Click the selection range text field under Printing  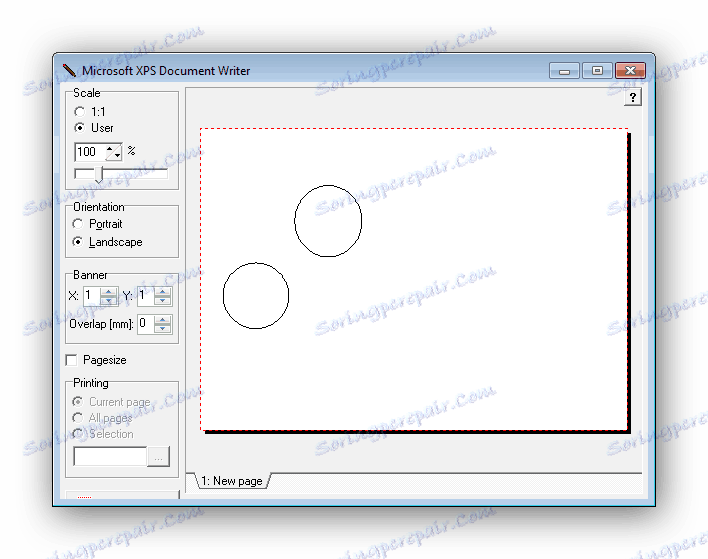(110, 456)
